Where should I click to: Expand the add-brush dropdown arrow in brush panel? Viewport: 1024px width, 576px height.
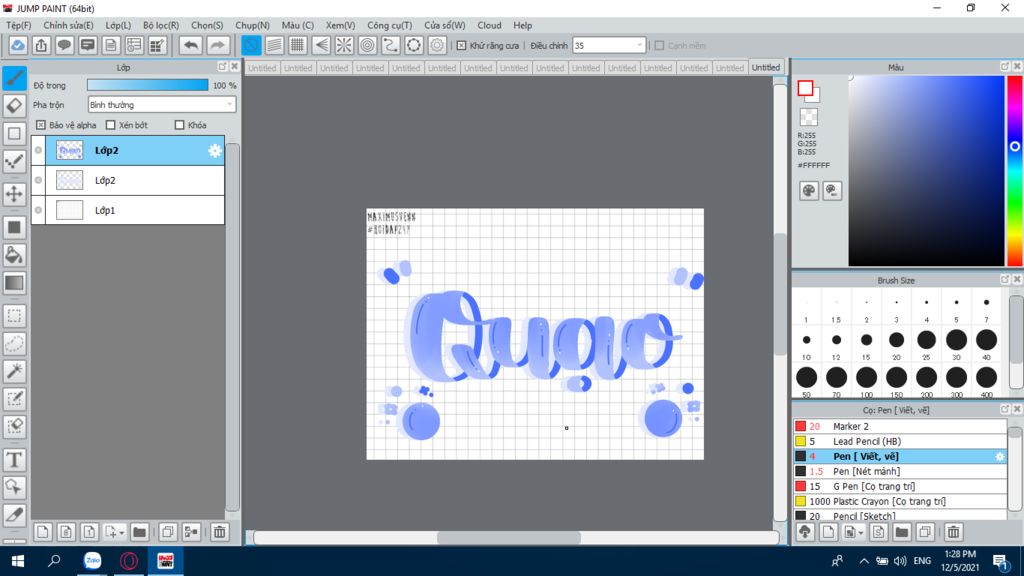[x=861, y=533]
